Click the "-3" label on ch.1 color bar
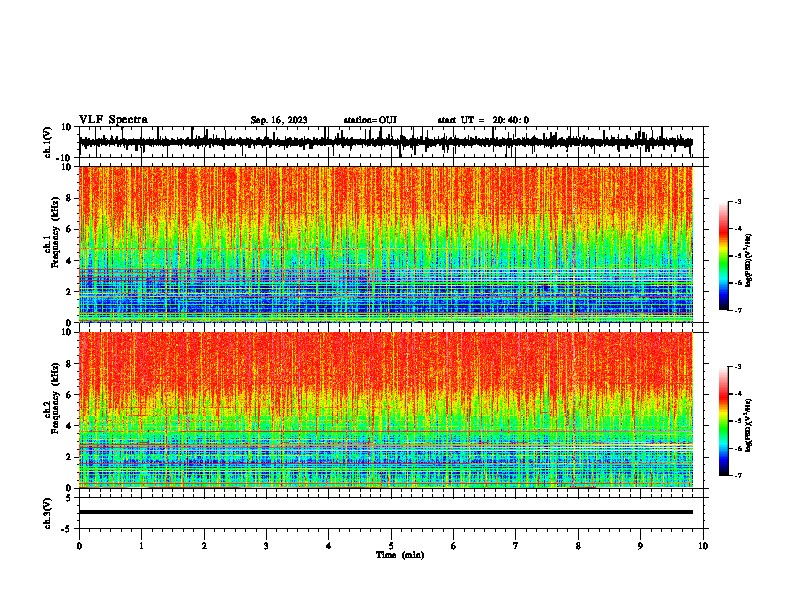The image size is (792, 612). click(738, 201)
